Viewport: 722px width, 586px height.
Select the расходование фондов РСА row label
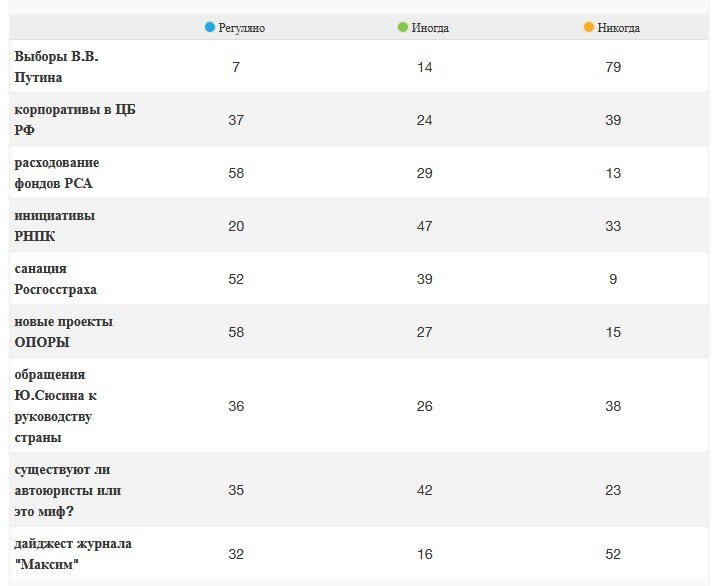tap(57, 173)
